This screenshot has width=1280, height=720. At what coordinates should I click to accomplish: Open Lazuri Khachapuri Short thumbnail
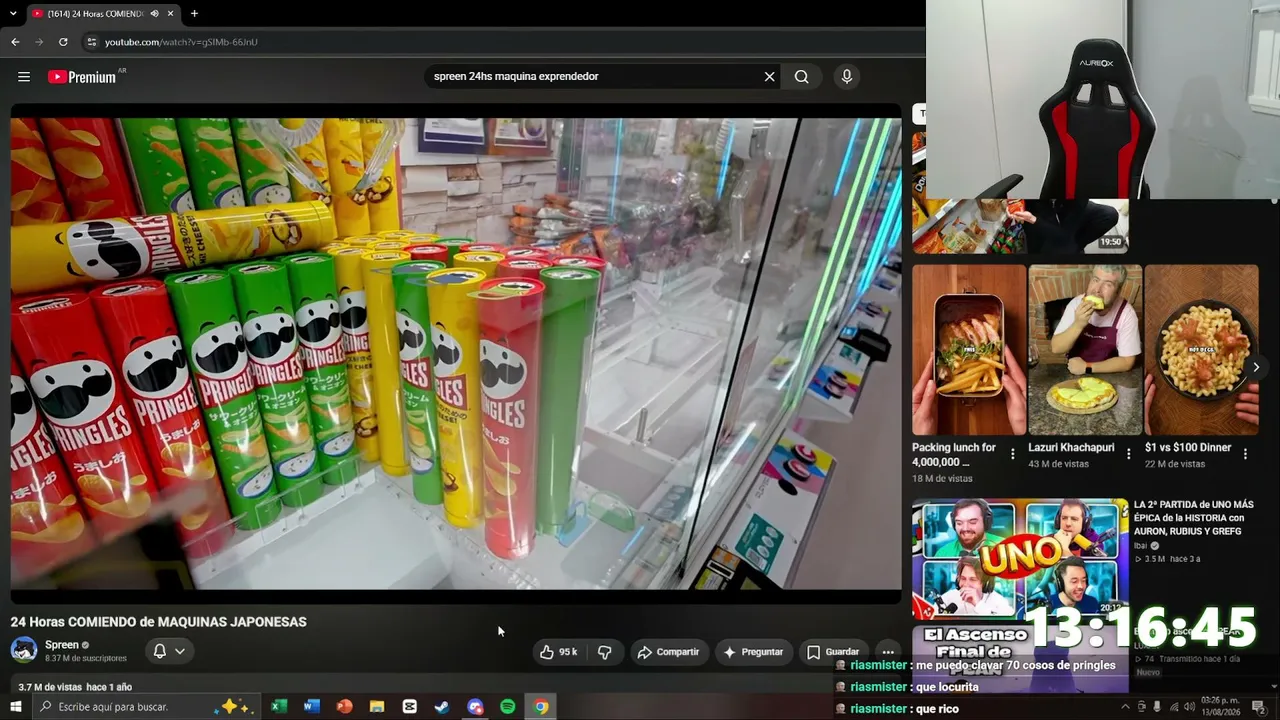click(1085, 349)
